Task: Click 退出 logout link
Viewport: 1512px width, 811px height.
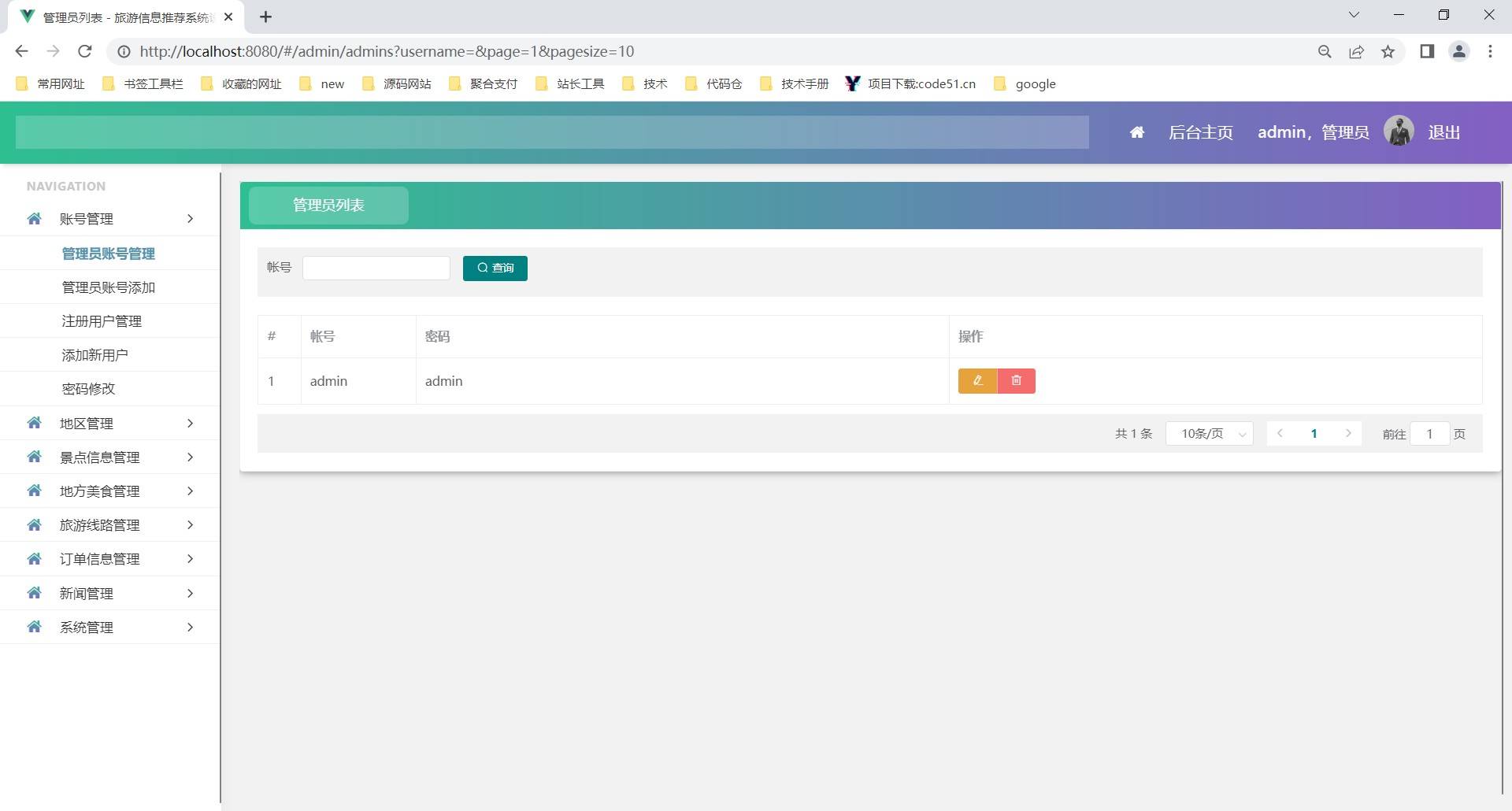Action: click(x=1444, y=132)
